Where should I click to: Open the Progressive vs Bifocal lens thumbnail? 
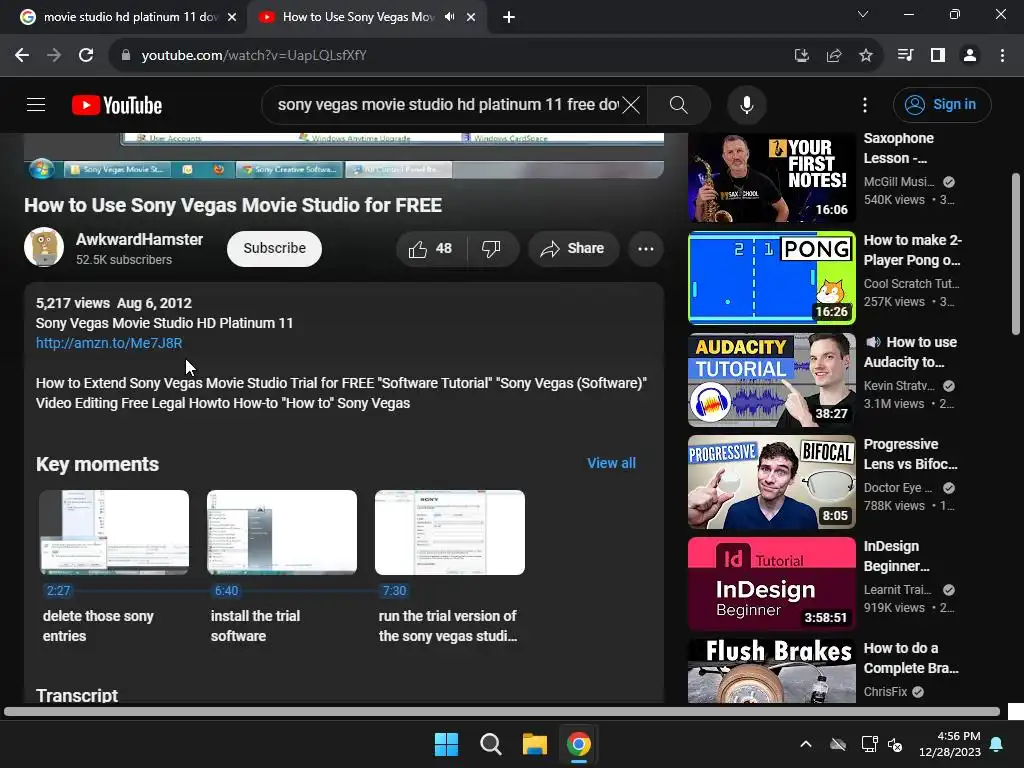pos(772,482)
